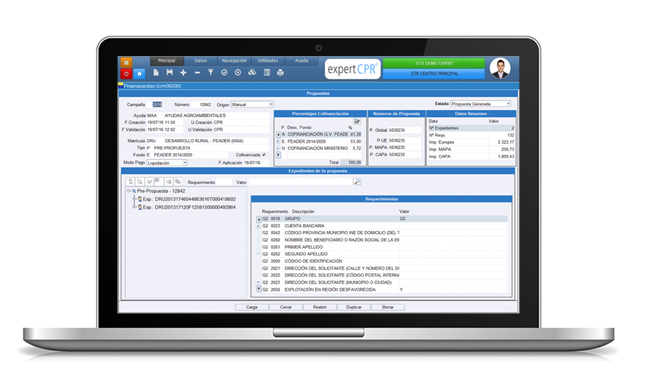This screenshot has height=388, width=650.
Task: Toggle the Cofinanciada checkbox
Action: click(264, 155)
